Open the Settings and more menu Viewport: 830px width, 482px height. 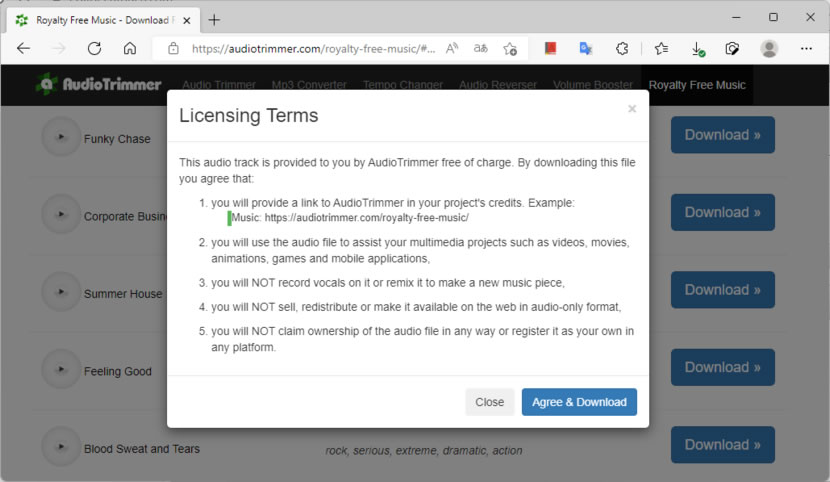click(806, 49)
